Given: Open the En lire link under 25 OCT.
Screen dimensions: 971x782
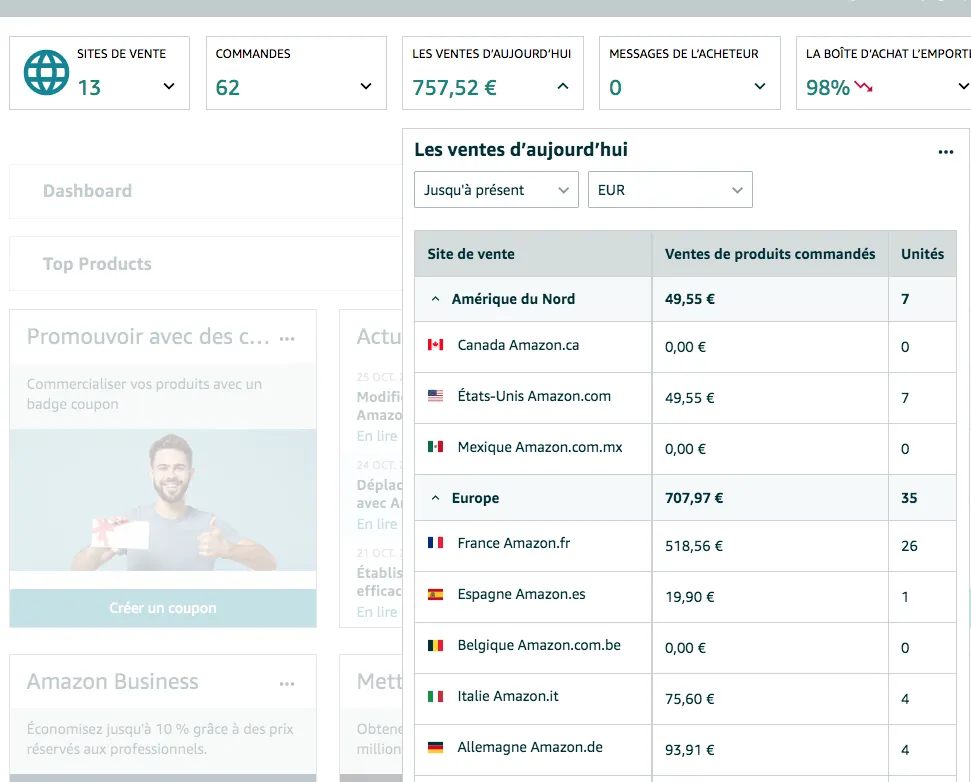Looking at the screenshot, I should point(377,436).
